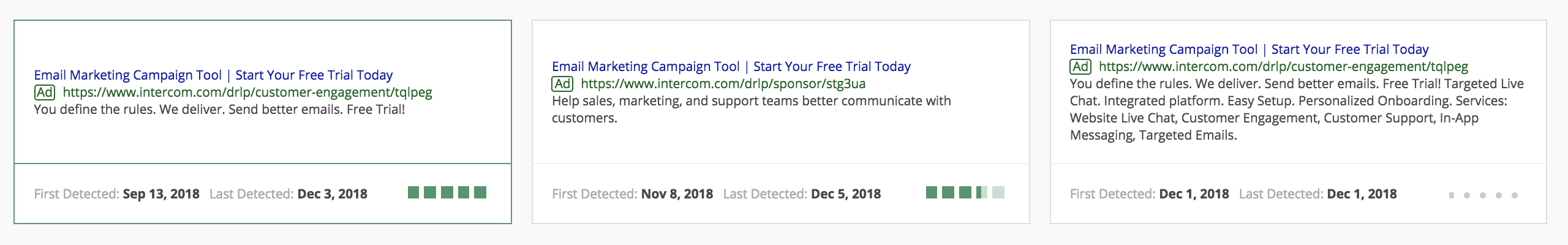1568x245 pixels.
Task: Click the partially faded green squares indicator
Action: click(965, 193)
